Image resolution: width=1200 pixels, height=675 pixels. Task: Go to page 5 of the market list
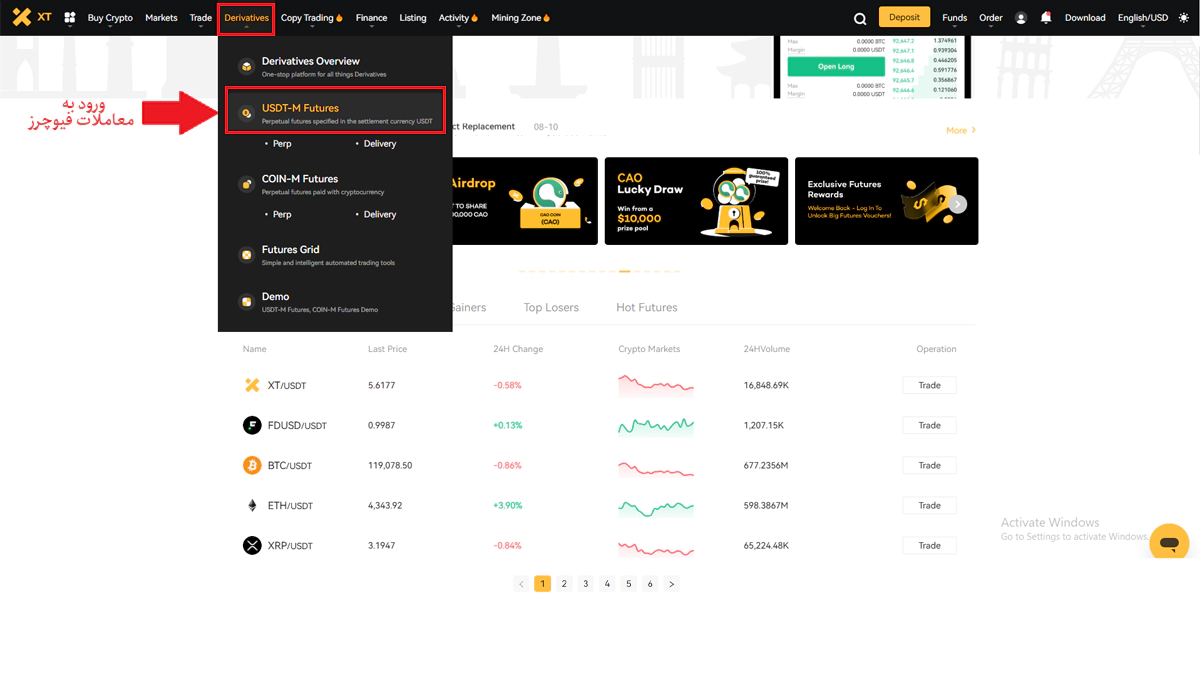click(x=629, y=584)
